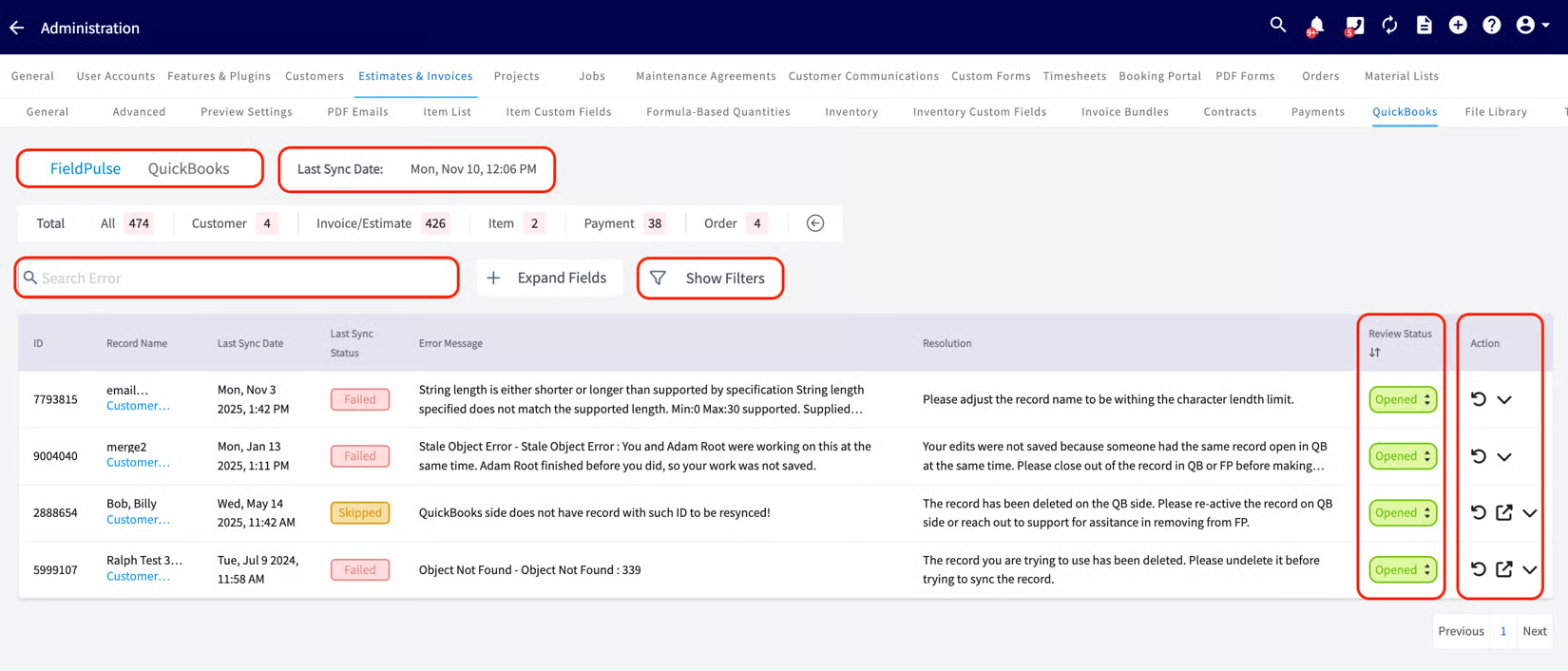Select the QuickBooks sub-tab
Image resolution: width=1568 pixels, height=671 pixels.
[x=1405, y=111]
